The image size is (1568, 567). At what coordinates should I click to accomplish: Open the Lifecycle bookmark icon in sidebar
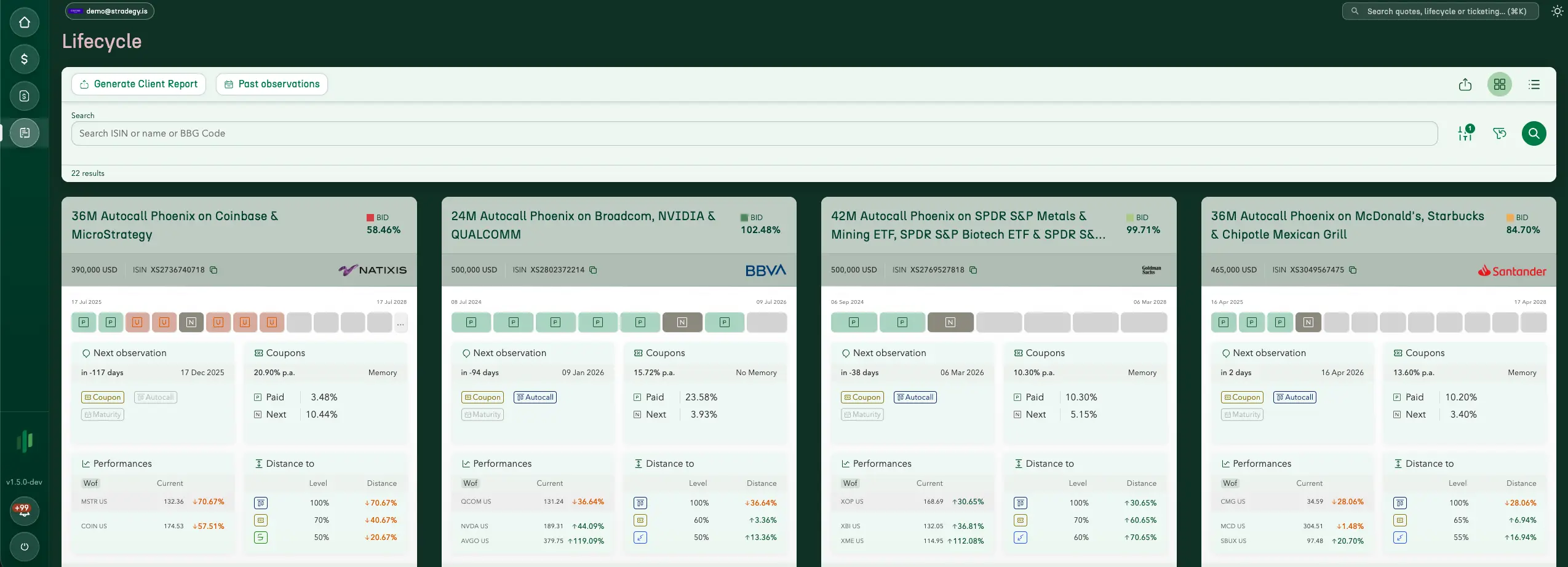pyautogui.click(x=24, y=132)
